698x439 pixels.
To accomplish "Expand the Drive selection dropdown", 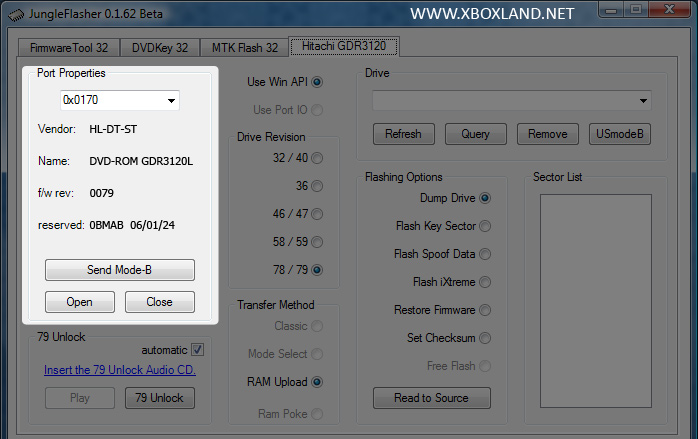I will click(x=512, y=101).
